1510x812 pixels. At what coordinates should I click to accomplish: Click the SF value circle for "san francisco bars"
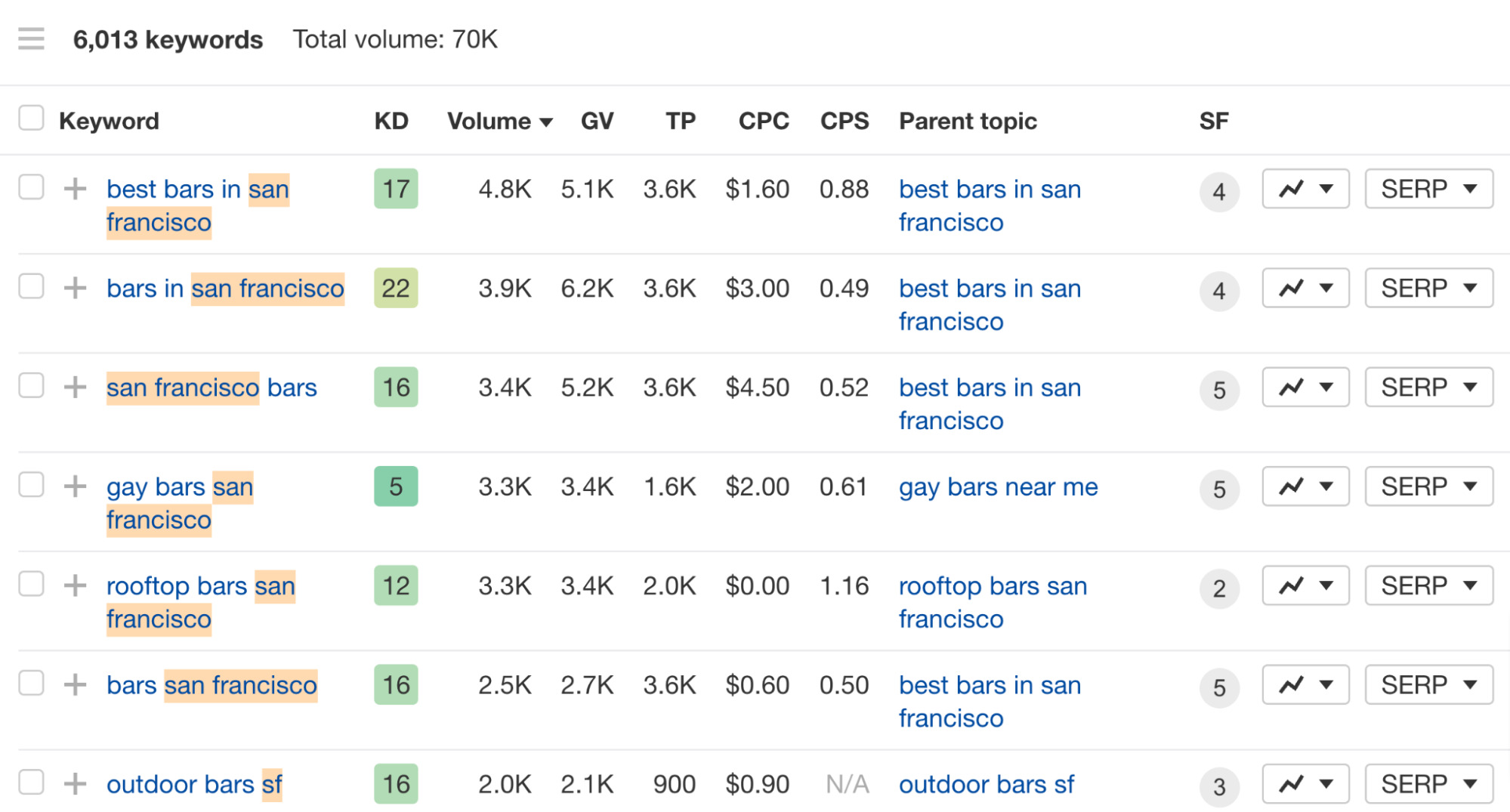pos(1219,391)
